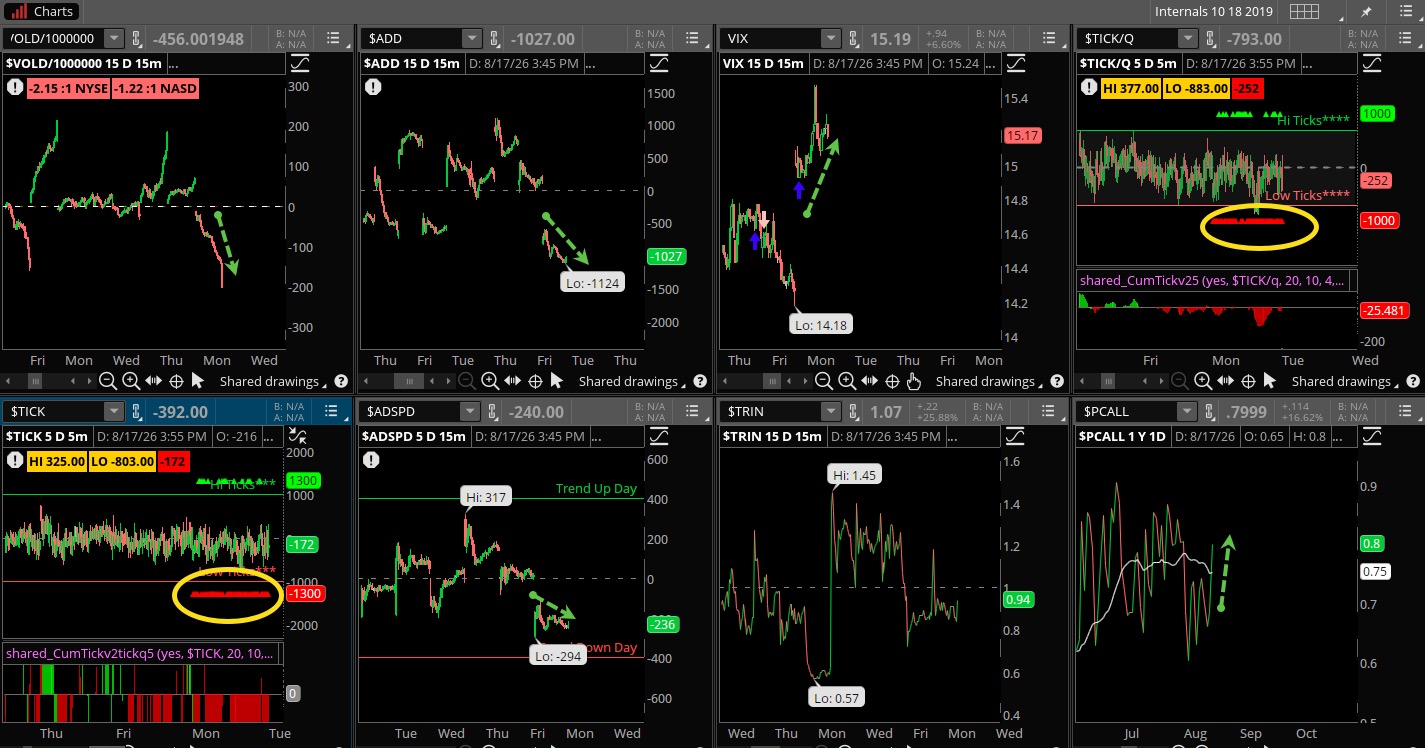Click the $TICK 5 D 5m chart title

pos(47,436)
